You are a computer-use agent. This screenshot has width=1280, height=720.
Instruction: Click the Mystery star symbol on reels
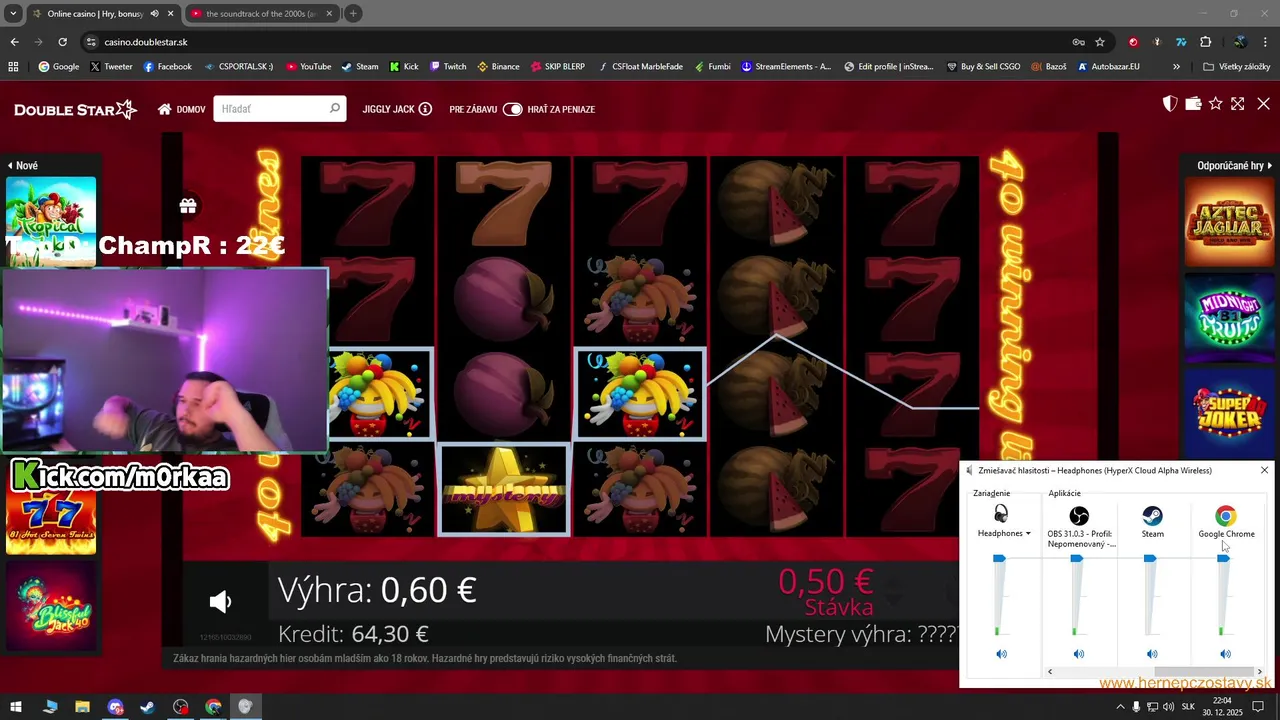coord(504,489)
